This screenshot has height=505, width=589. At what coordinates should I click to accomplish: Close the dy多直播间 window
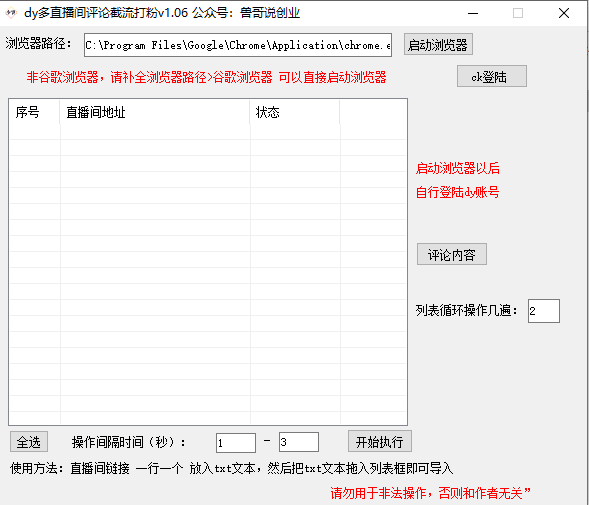(563, 13)
